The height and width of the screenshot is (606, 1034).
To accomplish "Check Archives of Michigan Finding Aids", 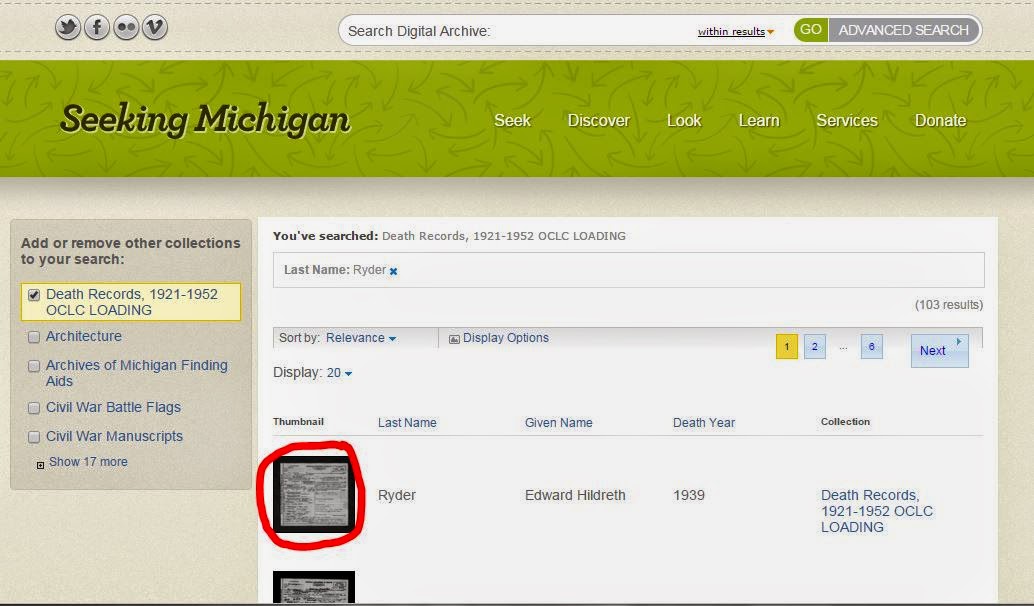I will click(x=34, y=366).
